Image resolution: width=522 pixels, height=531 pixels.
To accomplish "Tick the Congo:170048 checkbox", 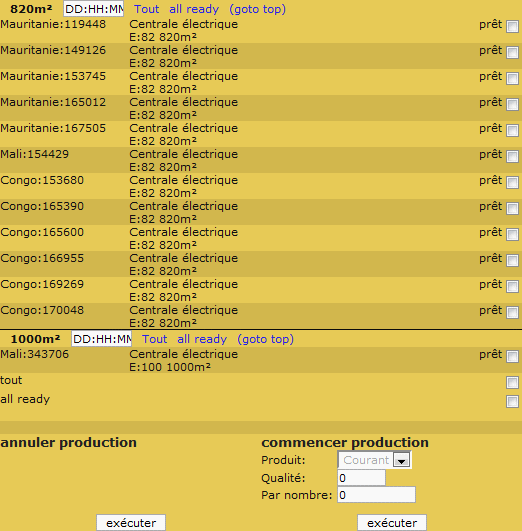I will tap(512, 312).
